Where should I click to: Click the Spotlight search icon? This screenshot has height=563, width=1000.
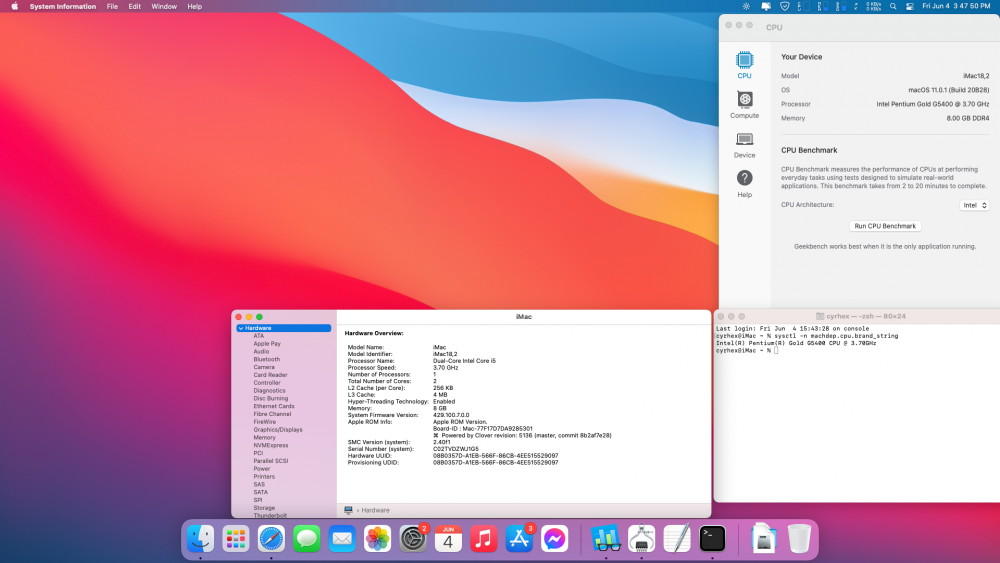[x=893, y=6]
